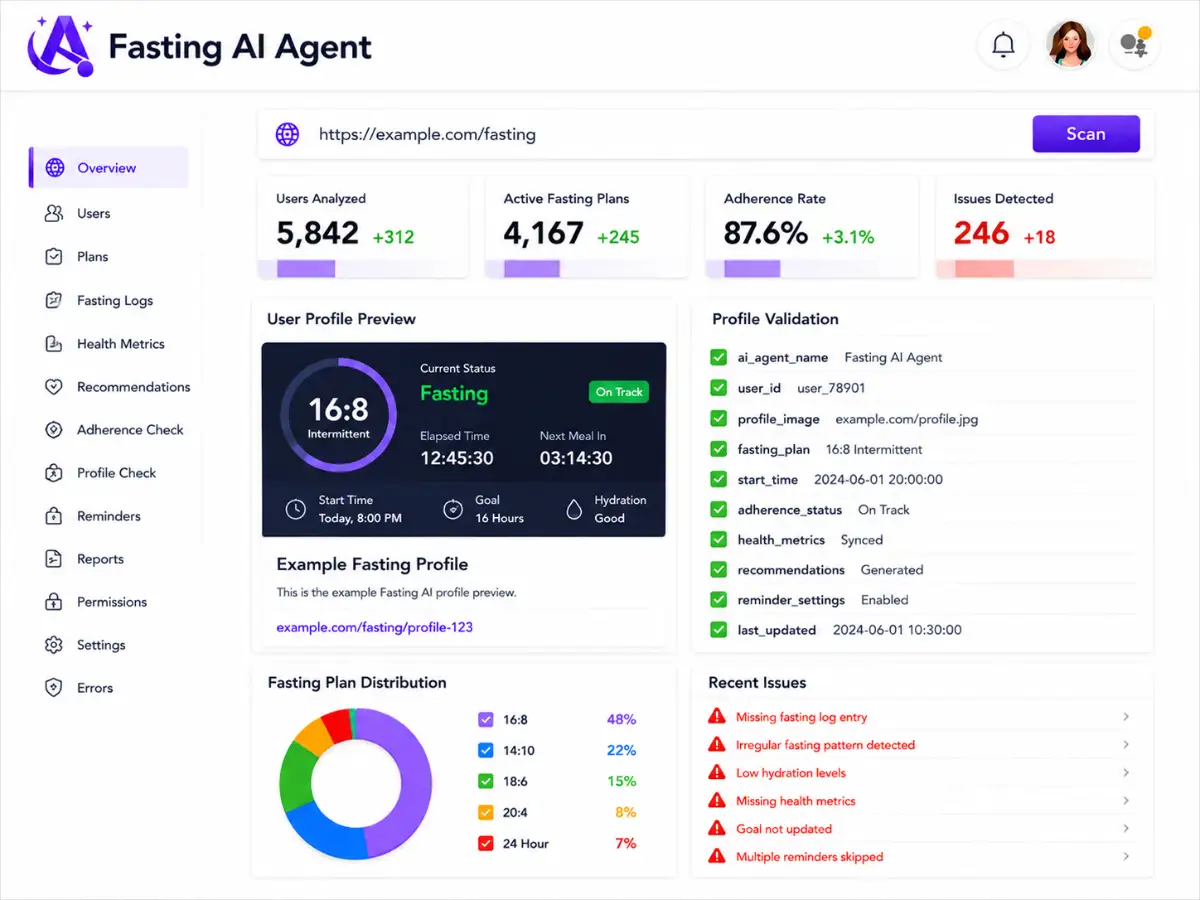Viewport: 1200px width, 900px height.
Task: Toggle the adherence_status checkbox
Action: (718, 509)
